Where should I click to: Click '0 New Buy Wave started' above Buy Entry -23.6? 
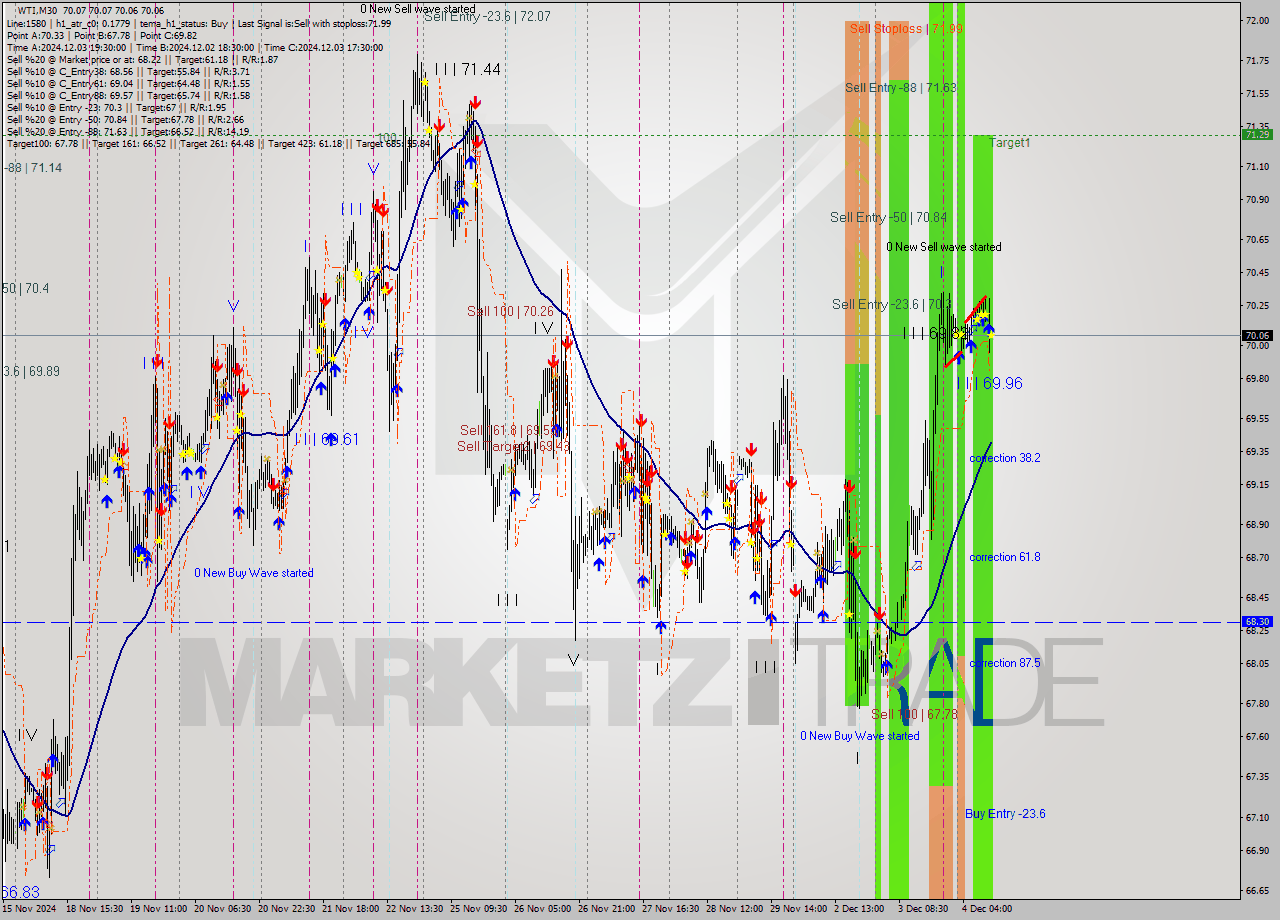[x=859, y=736]
